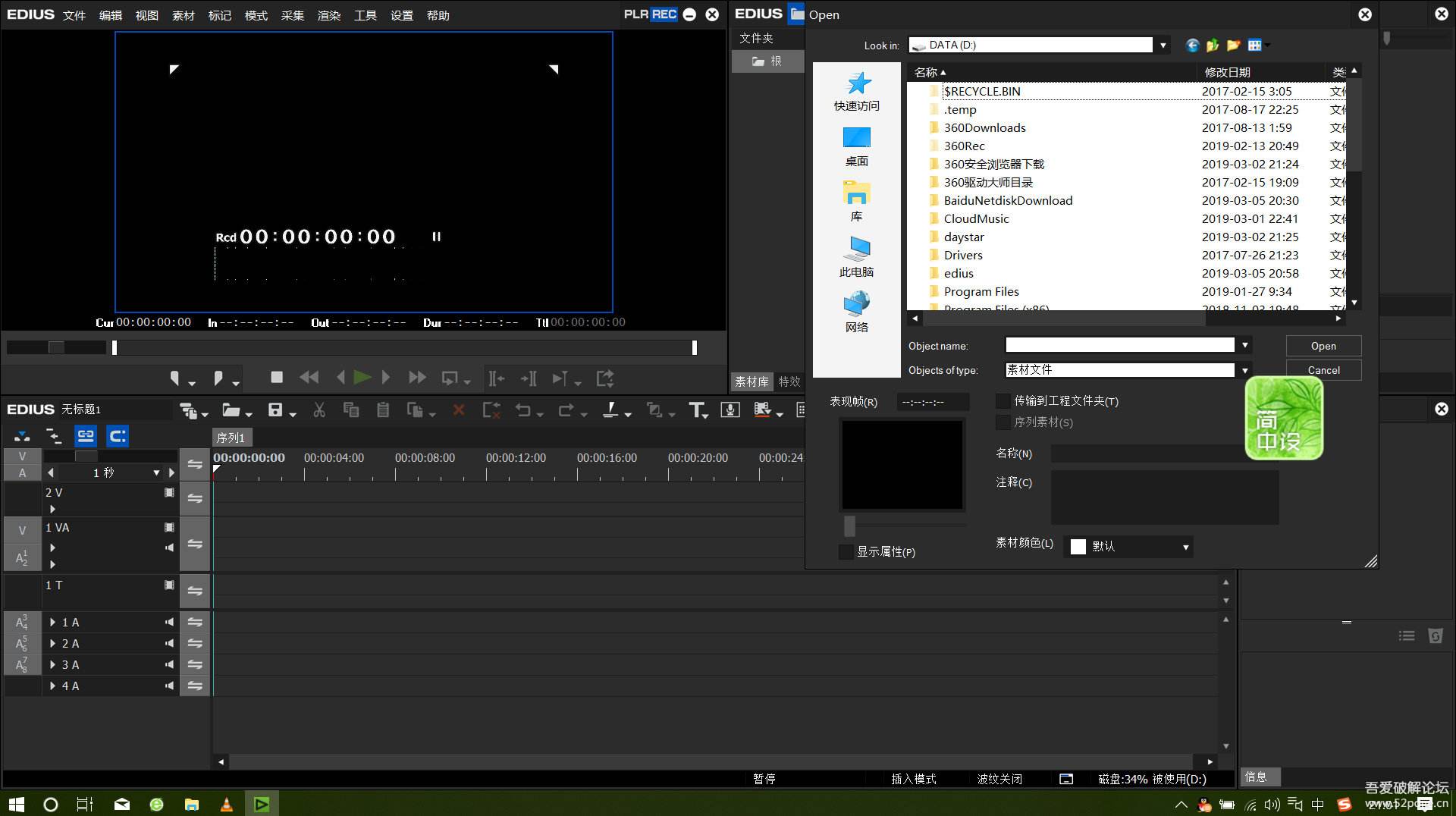Click the Fast forward button
The width and height of the screenshot is (1456, 816).
(417, 377)
